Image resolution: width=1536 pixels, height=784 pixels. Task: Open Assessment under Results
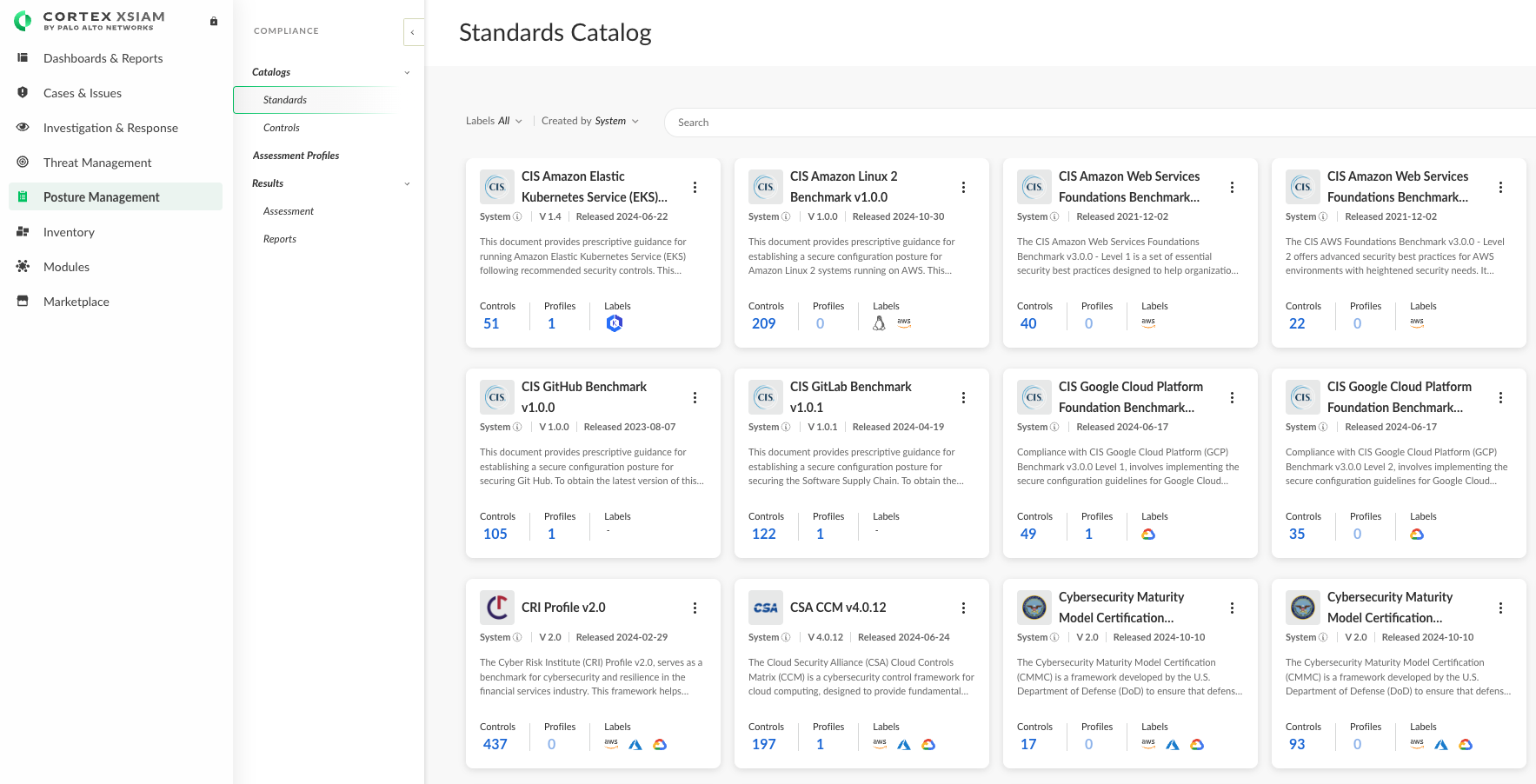pos(289,211)
